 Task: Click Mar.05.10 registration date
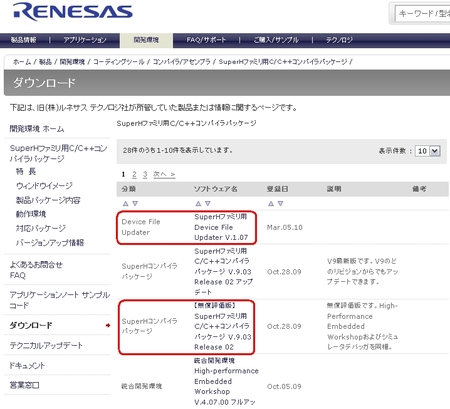[x=285, y=227]
